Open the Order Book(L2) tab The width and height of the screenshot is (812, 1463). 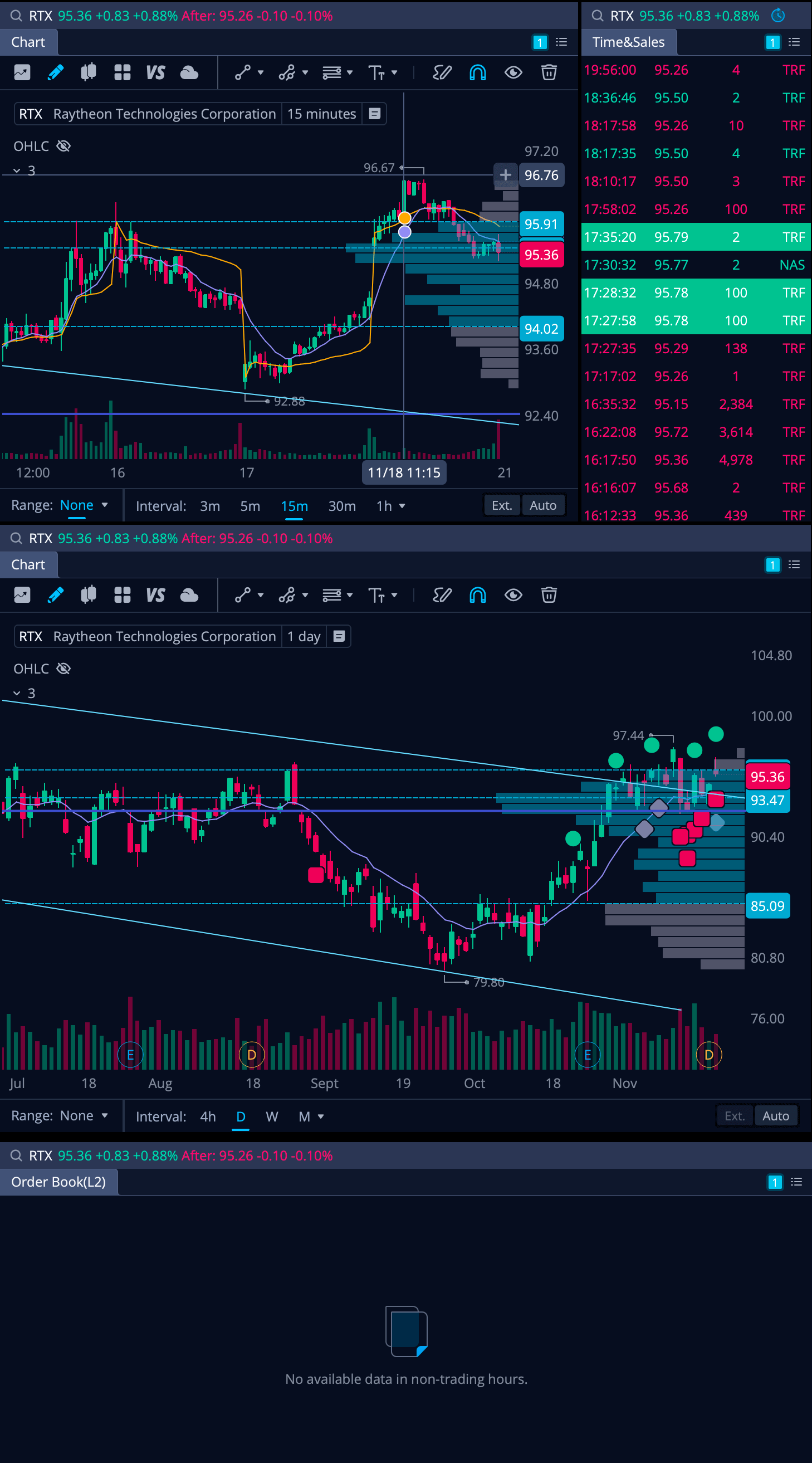click(58, 1182)
